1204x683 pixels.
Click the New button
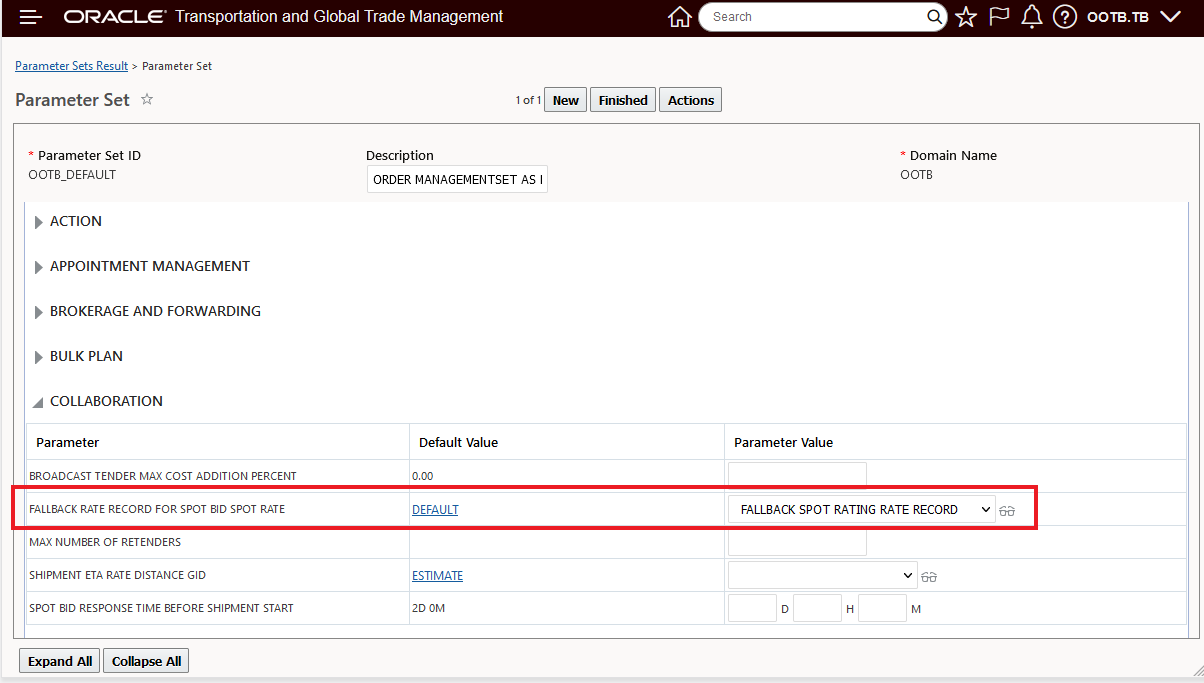(x=566, y=100)
